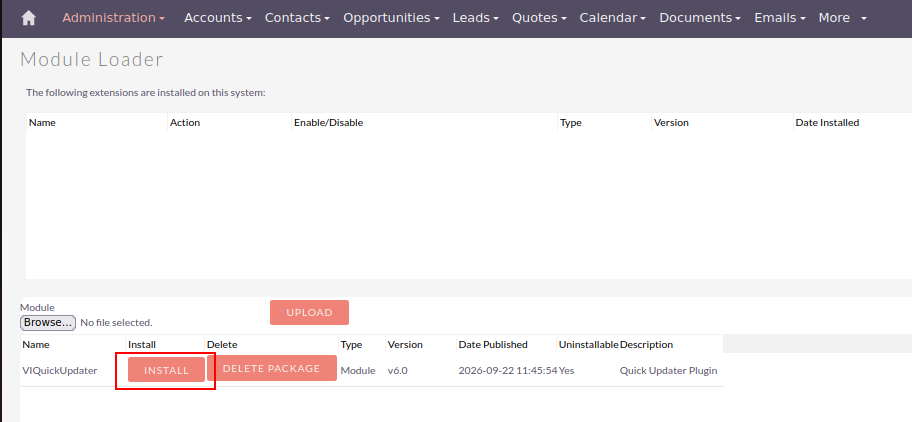Show More navigation modules
The image size is (912, 422).
click(x=842, y=18)
